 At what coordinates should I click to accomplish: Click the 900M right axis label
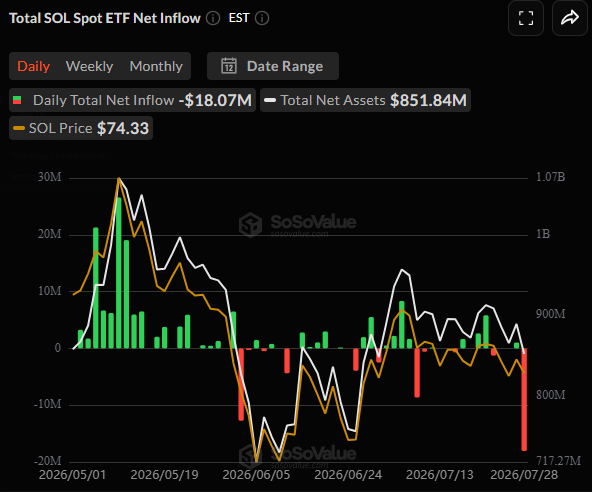[x=550, y=314]
